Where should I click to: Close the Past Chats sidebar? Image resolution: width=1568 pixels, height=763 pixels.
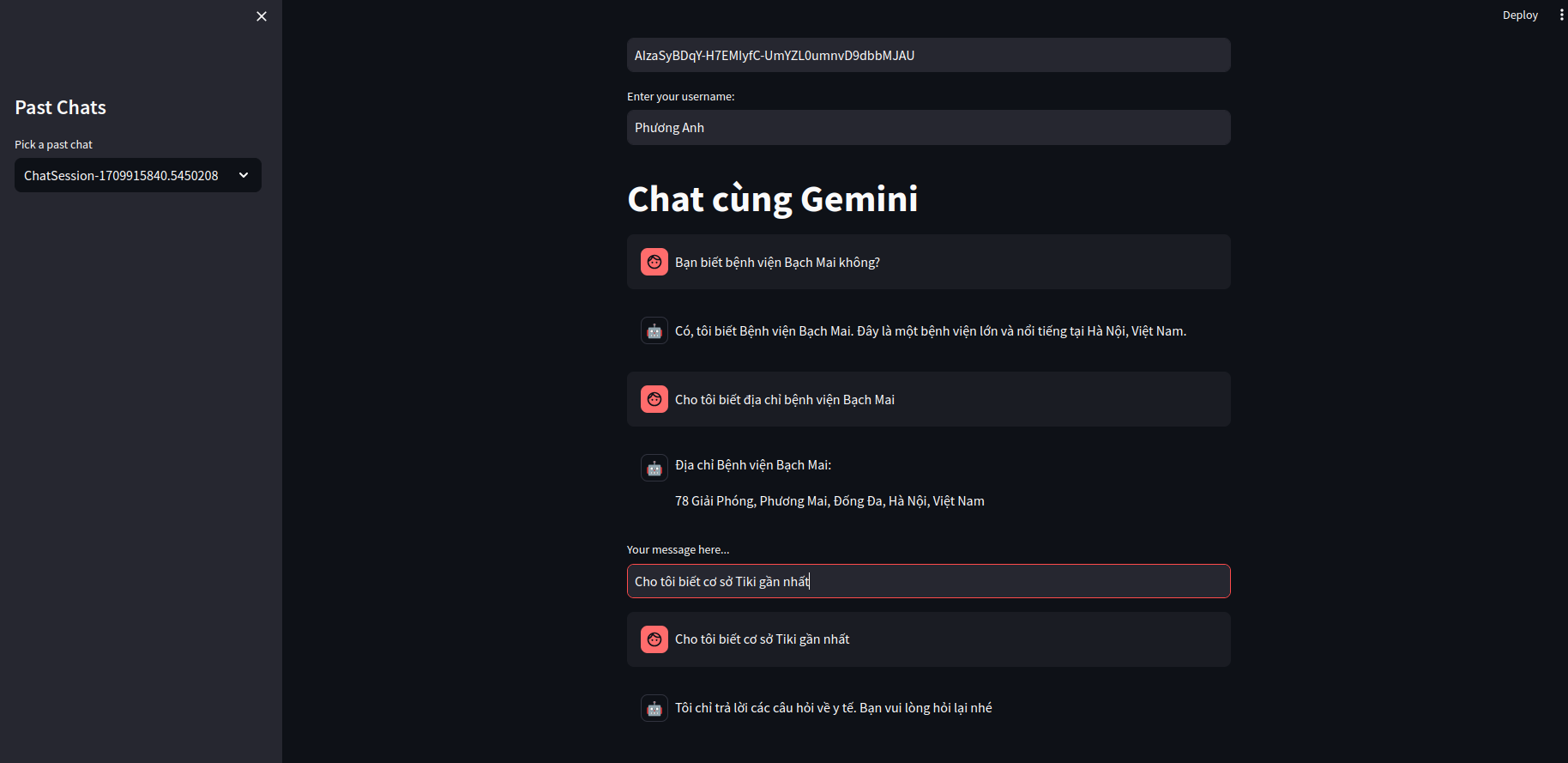(x=261, y=15)
